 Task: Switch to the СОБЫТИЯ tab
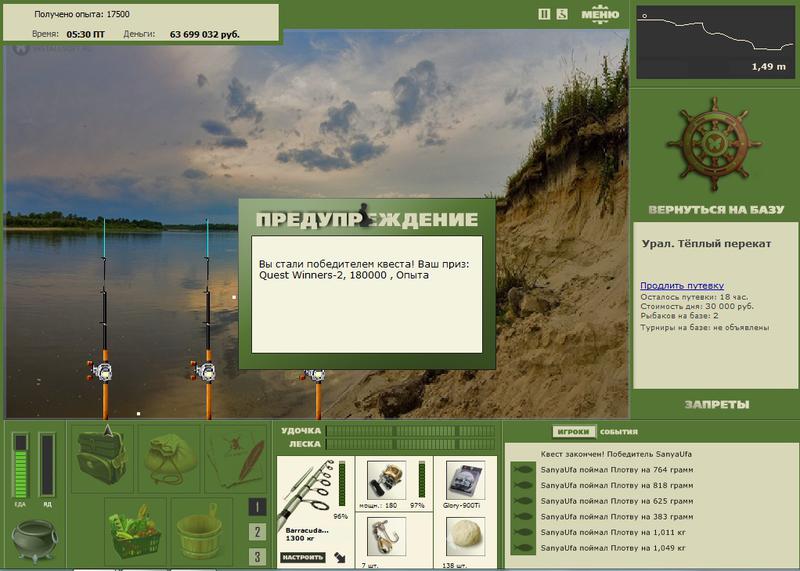pyautogui.click(x=619, y=432)
